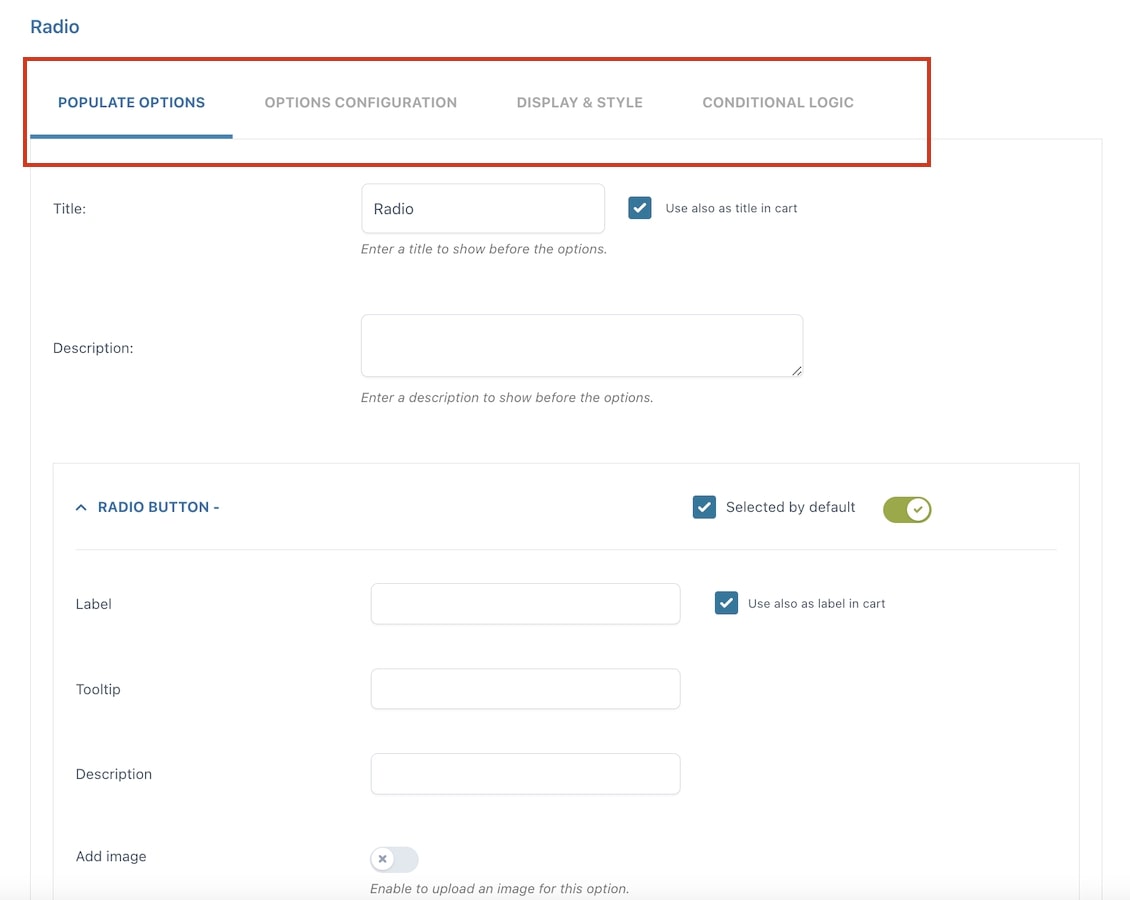Disable the green radio button option toggle
This screenshot has height=900, width=1130.
pyautogui.click(x=907, y=509)
